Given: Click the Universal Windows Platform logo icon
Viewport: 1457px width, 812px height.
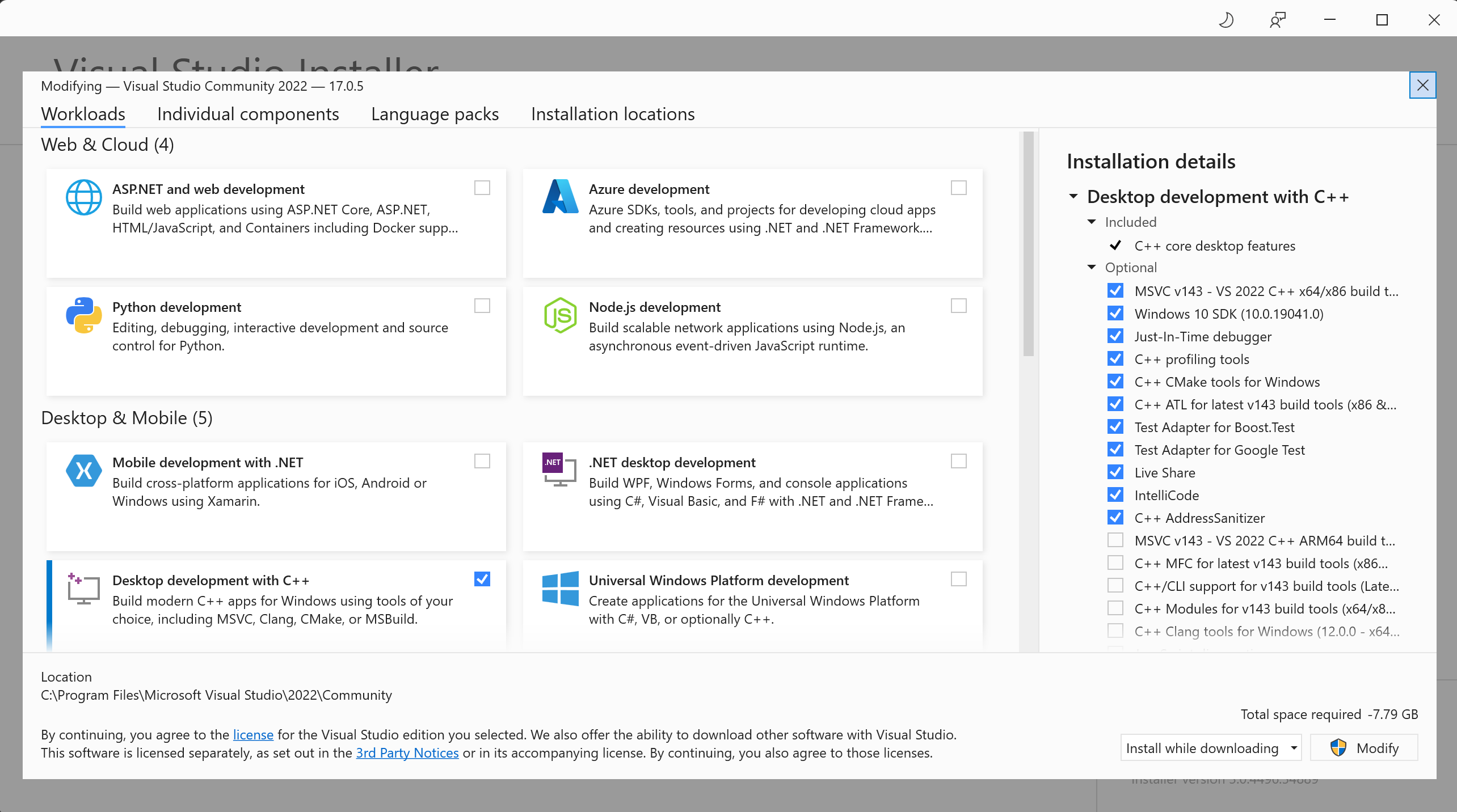Looking at the screenshot, I should 560,588.
